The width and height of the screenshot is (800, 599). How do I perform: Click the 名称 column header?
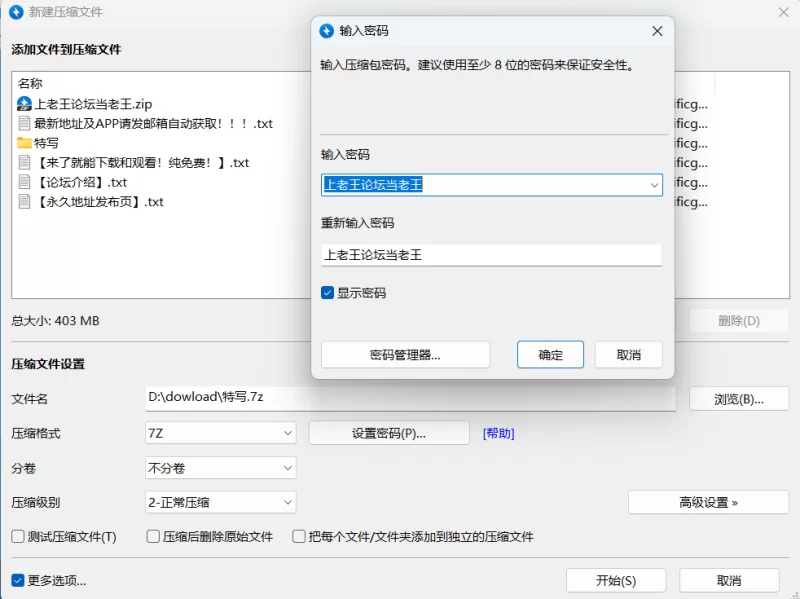coord(30,84)
